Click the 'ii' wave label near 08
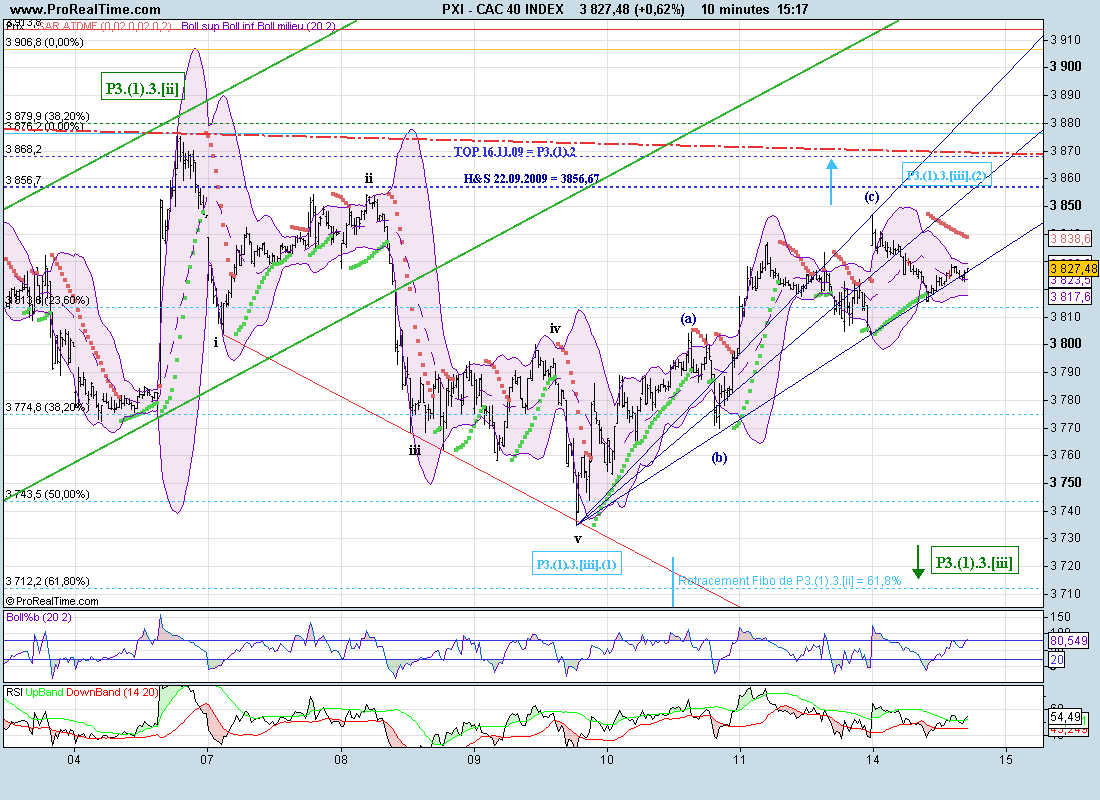This screenshot has width=1100, height=800. 368,178
